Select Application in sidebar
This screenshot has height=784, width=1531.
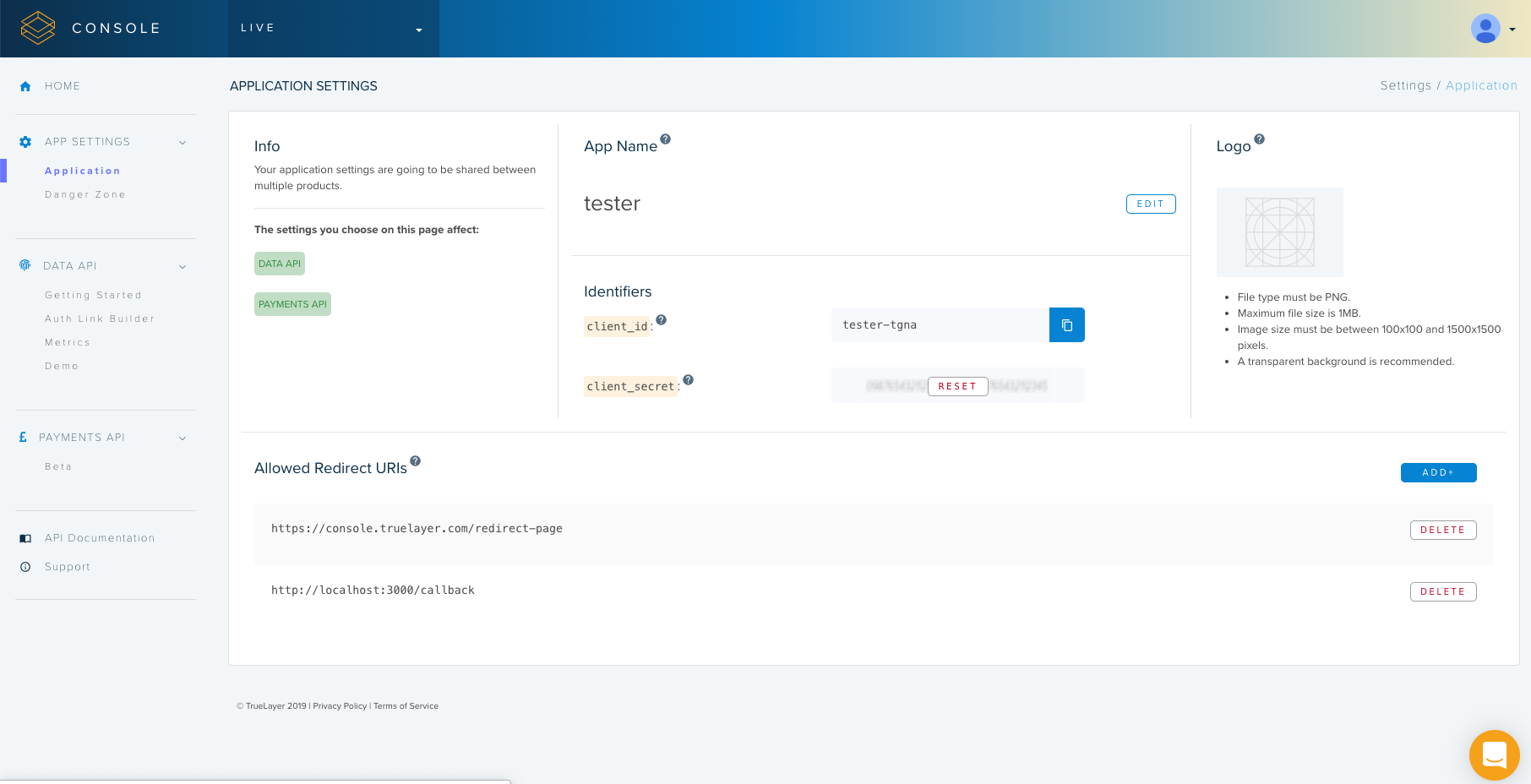point(83,171)
